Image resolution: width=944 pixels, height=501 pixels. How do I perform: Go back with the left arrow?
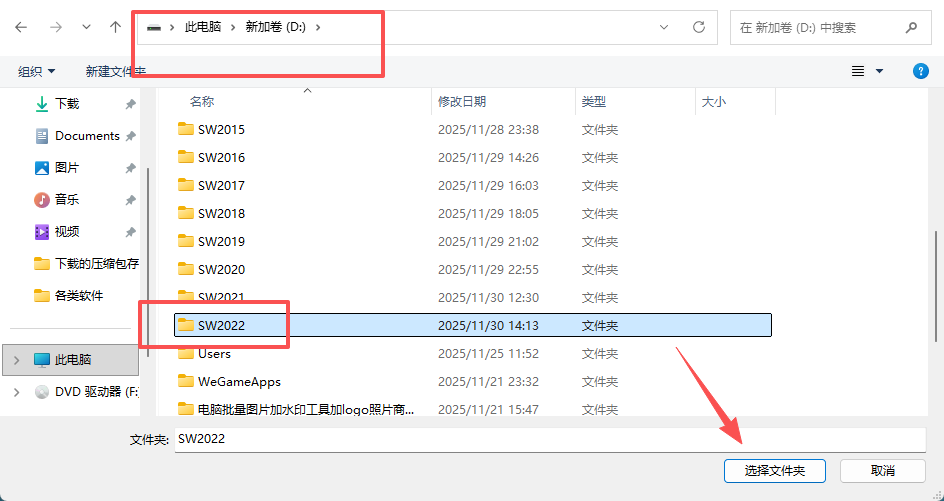[21, 27]
